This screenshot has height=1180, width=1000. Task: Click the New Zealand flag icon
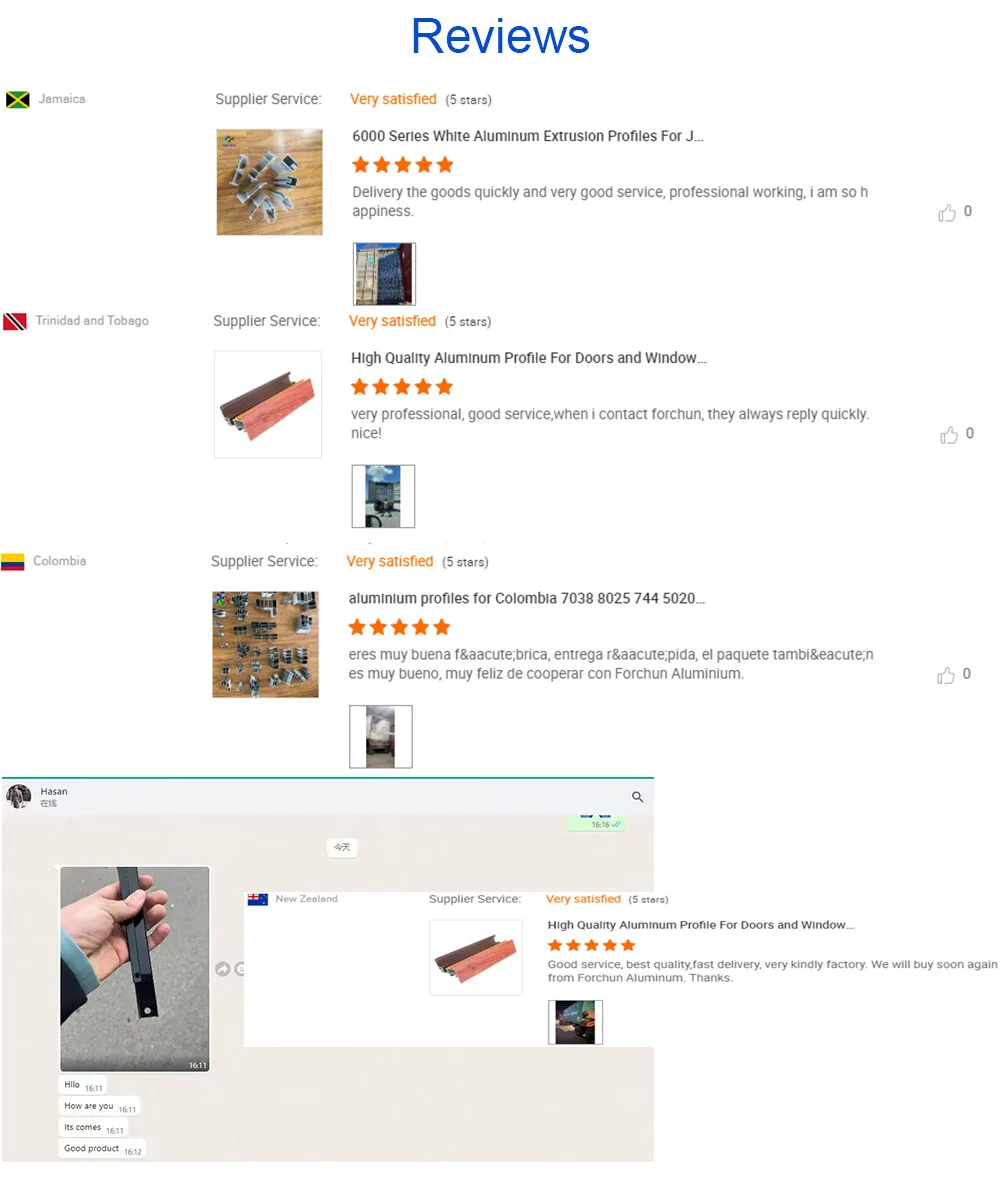(257, 899)
